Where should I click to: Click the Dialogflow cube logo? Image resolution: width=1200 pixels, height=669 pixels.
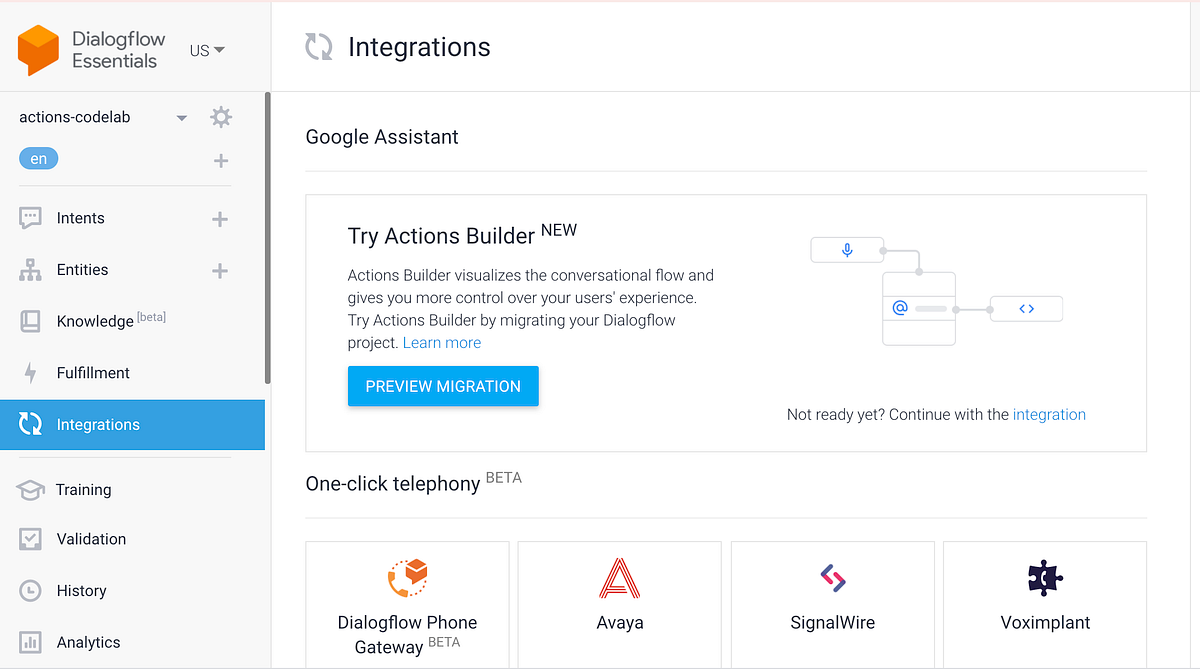(x=38, y=48)
